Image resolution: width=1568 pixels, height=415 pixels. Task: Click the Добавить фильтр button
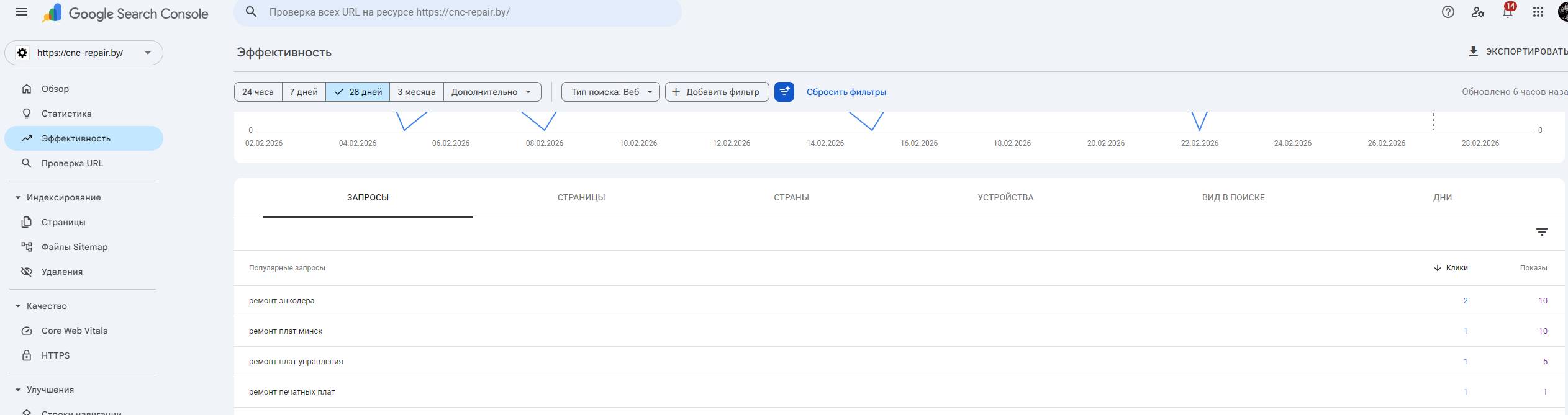(x=716, y=92)
